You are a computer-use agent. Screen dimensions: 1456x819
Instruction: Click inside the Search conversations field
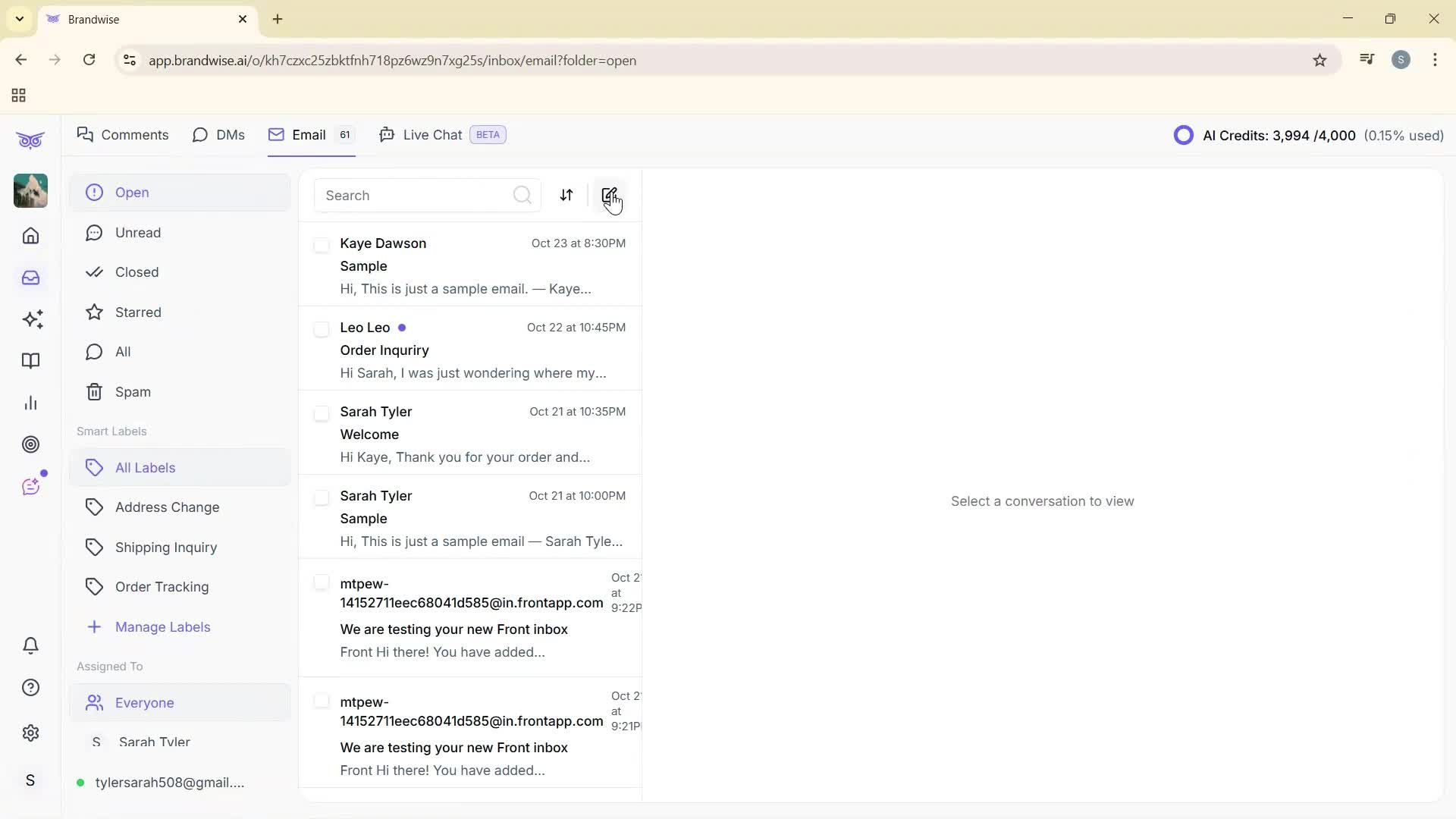[409, 195]
